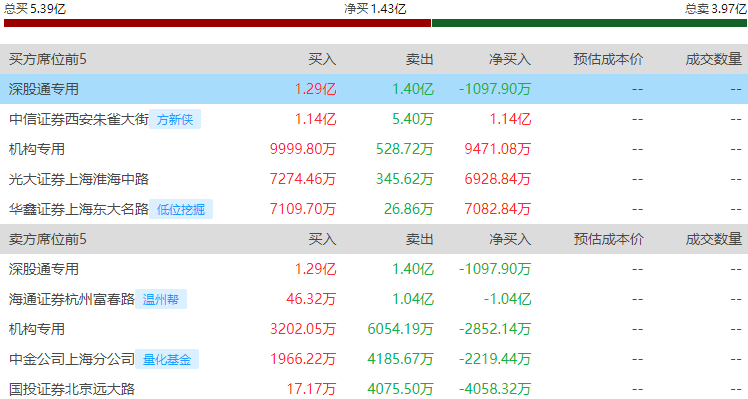Open 中信证券西安朱雀大街 seat name

click(x=79, y=119)
